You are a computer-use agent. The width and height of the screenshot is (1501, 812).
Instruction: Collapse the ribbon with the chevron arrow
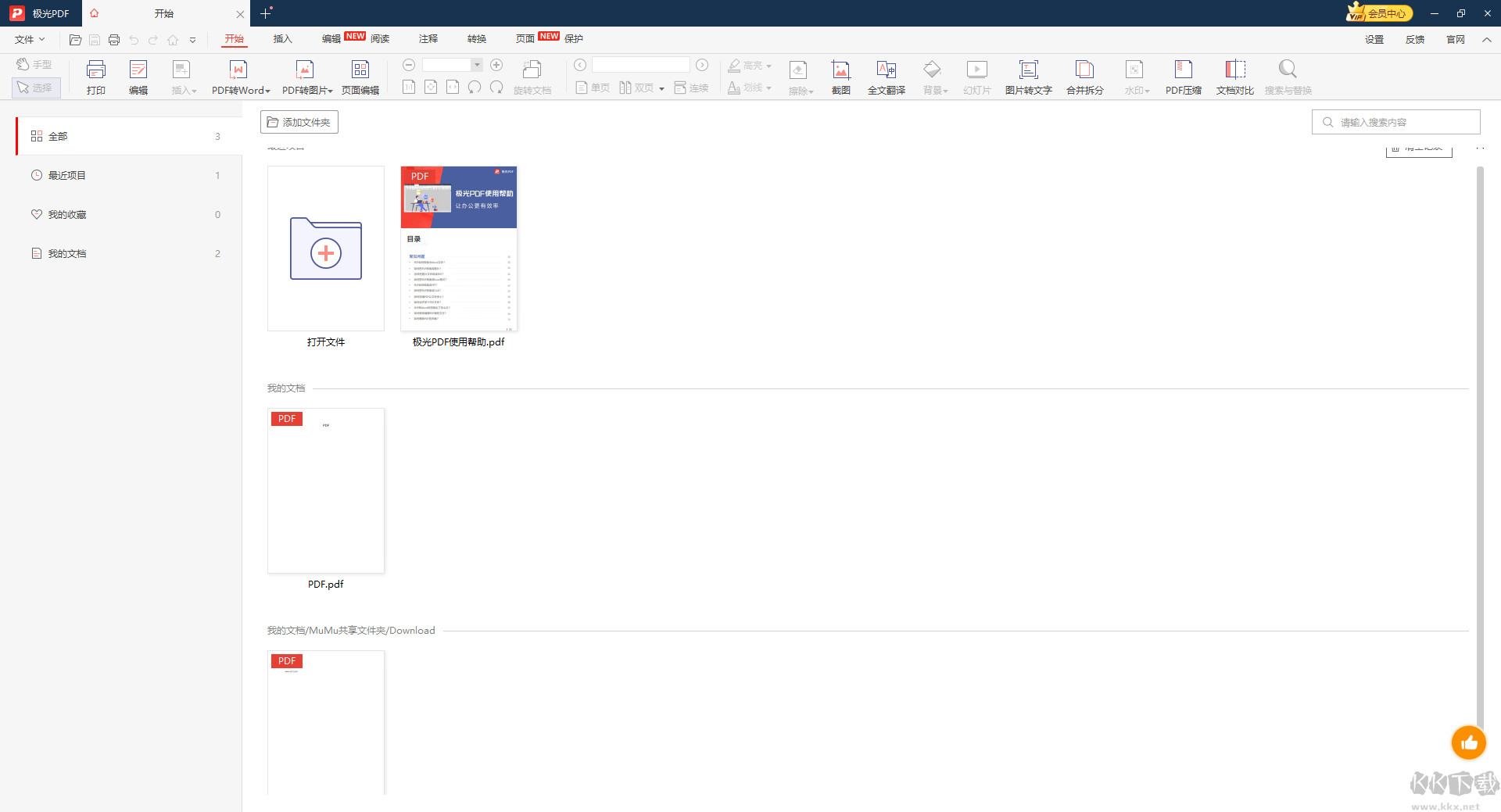click(1486, 39)
